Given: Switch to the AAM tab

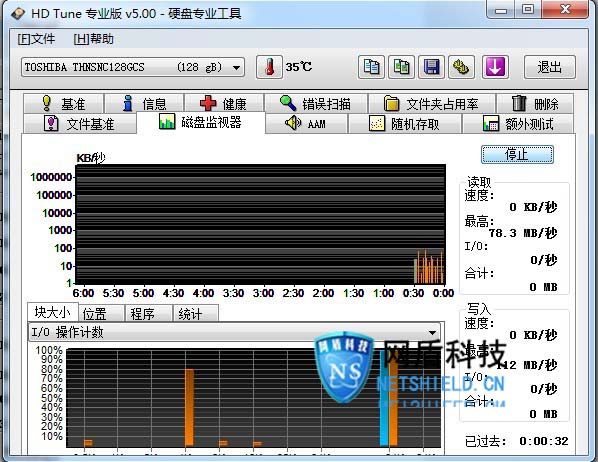Looking at the screenshot, I should 306,124.
